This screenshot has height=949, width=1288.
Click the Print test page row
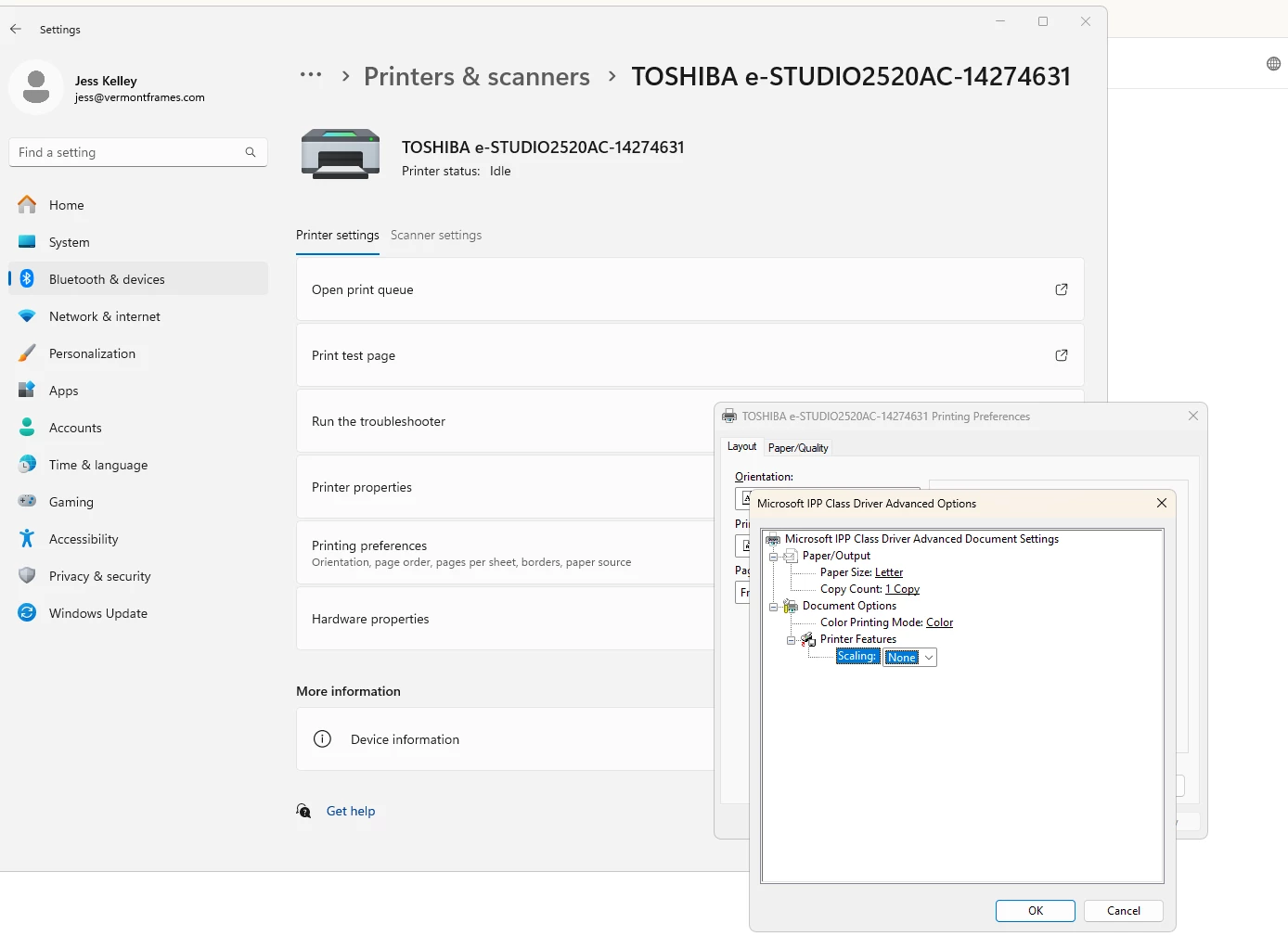(689, 355)
